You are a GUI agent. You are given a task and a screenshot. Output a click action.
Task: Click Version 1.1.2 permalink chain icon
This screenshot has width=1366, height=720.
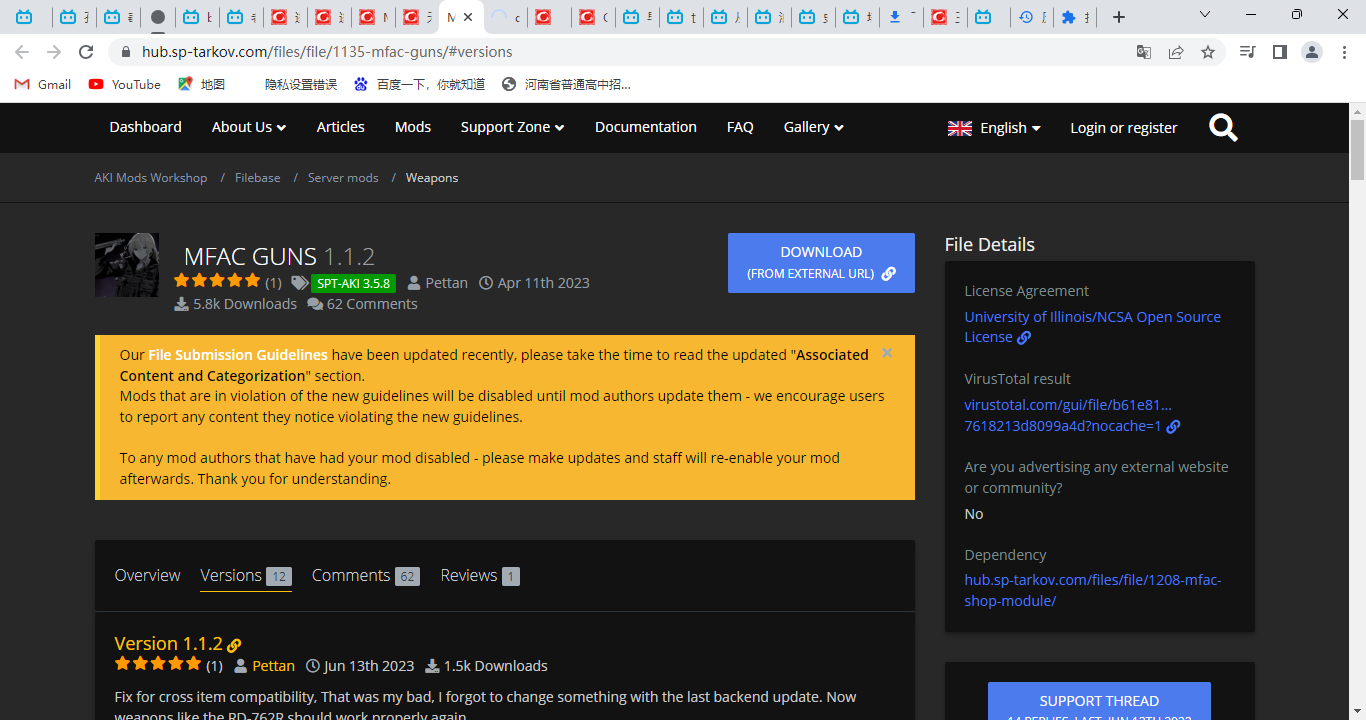(x=234, y=645)
